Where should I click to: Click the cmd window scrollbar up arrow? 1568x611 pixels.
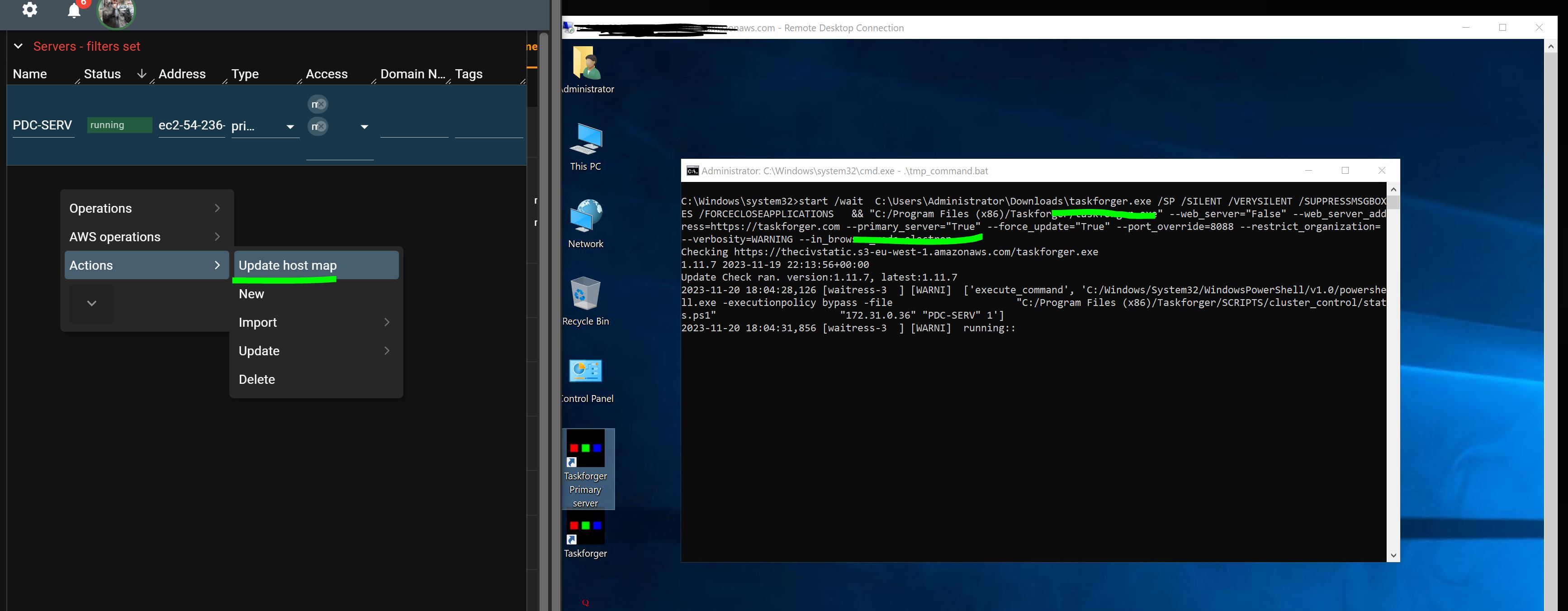coord(1393,189)
